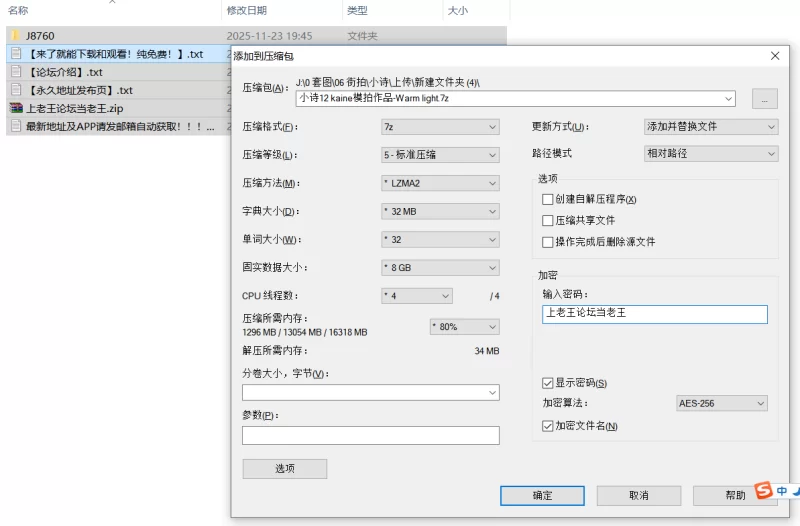This screenshot has width=800, height=526.
Task: Click 选项 button below parameters
Action: [285, 468]
